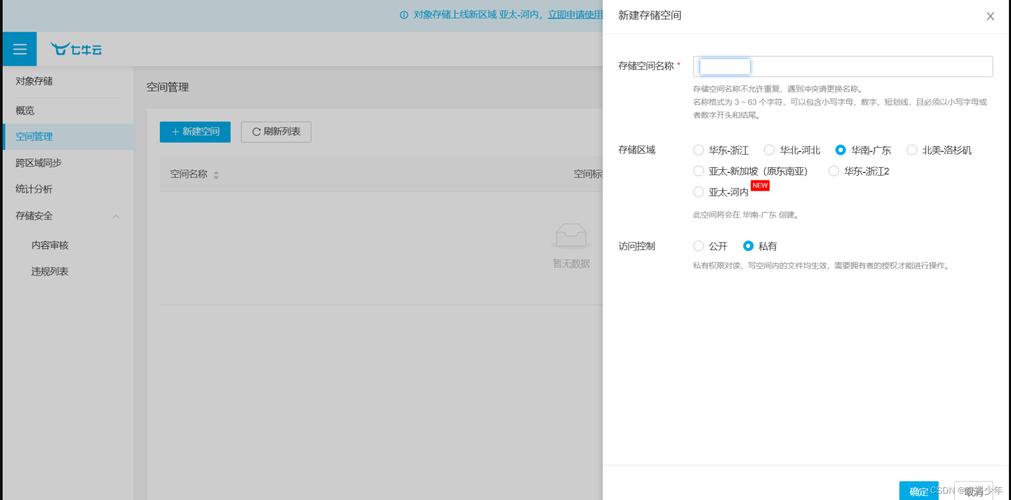This screenshot has height=500, width=1011.
Task: Open the hamburger menu icon
Action: pos(19,49)
